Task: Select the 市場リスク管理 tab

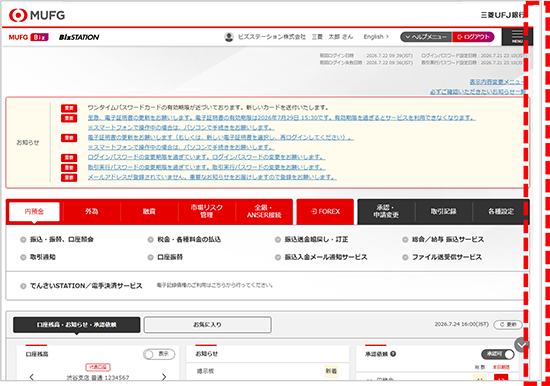Action: 207,211
